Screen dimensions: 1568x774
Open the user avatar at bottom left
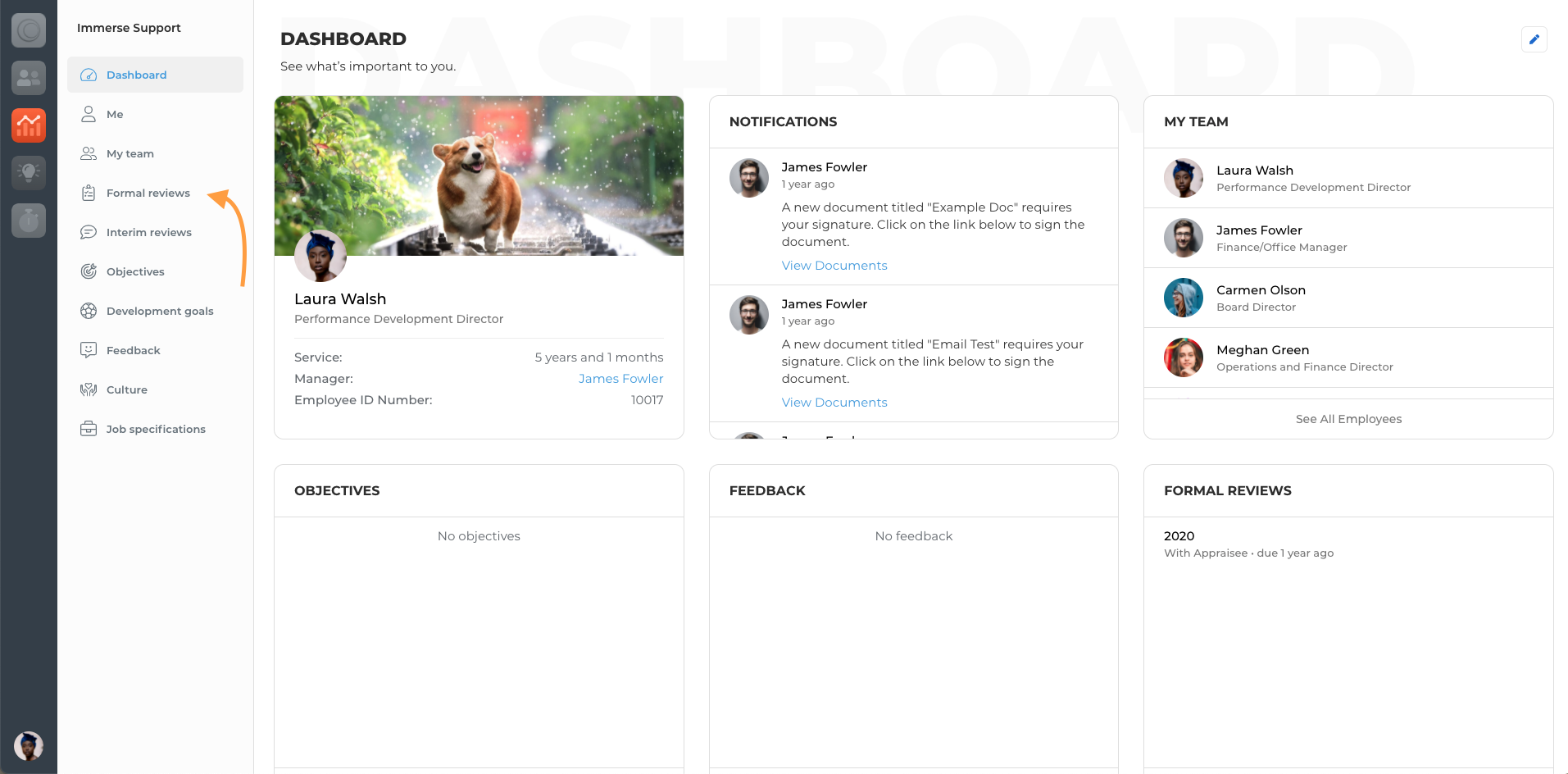[x=29, y=746]
